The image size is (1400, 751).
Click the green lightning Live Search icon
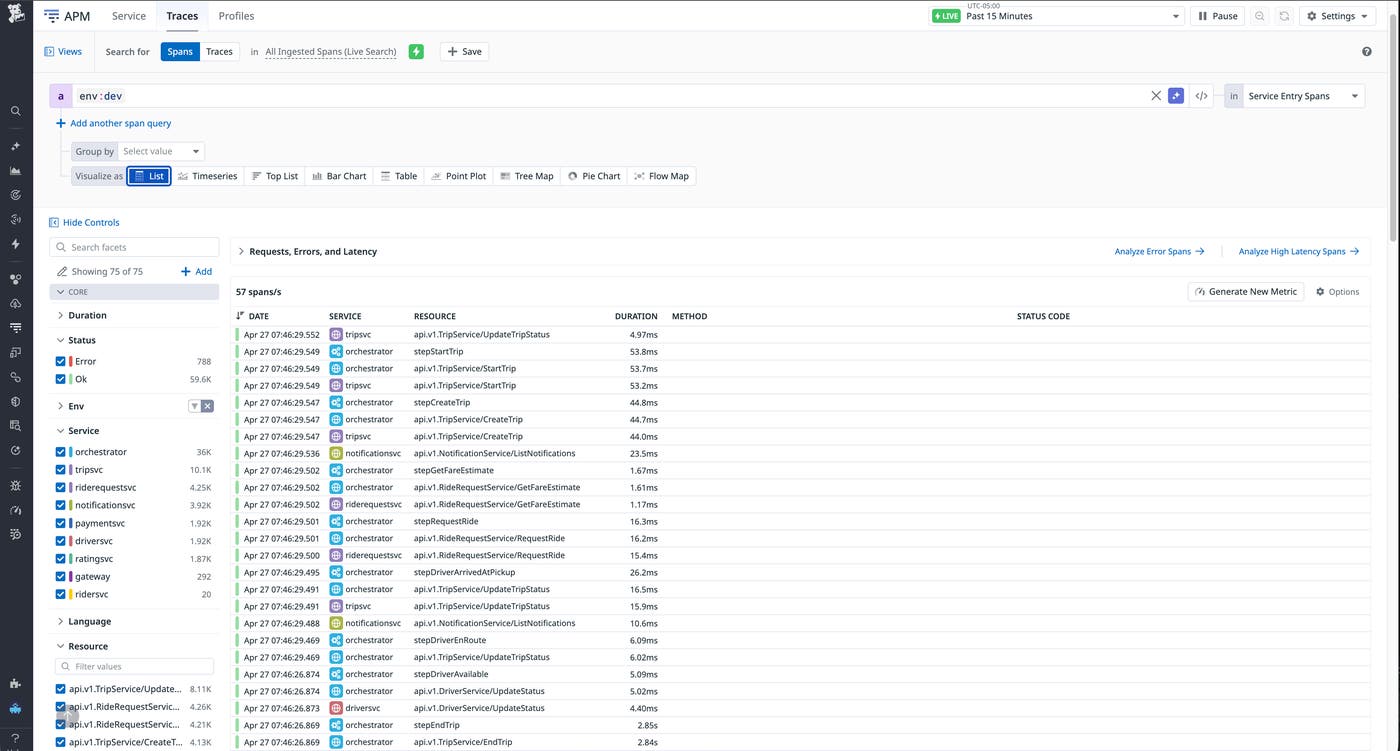[416, 51]
